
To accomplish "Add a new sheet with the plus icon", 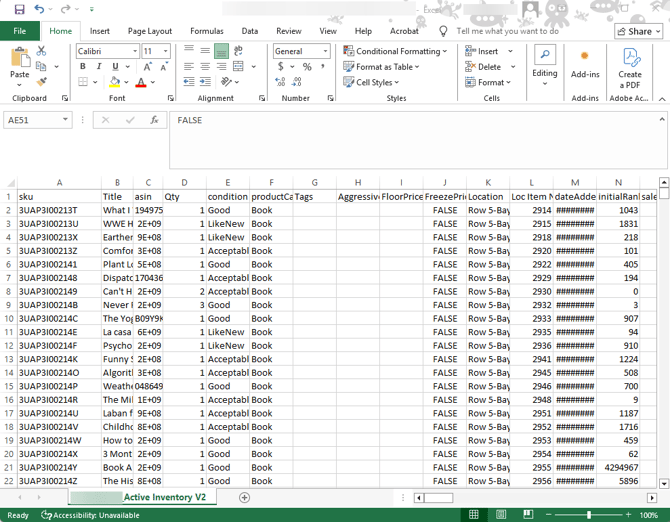I will (x=244, y=497).
